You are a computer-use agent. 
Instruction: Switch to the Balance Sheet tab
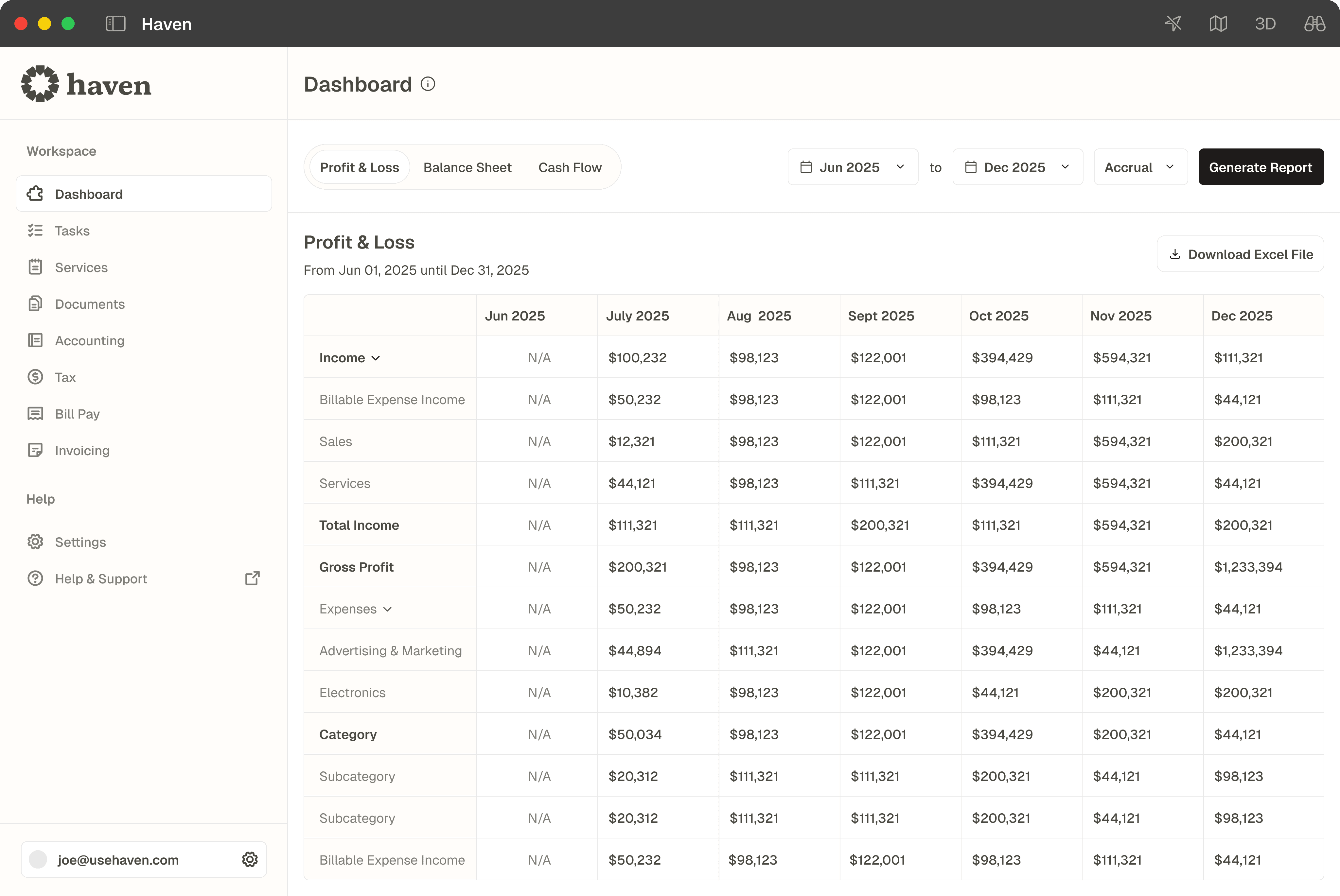pyautogui.click(x=467, y=167)
